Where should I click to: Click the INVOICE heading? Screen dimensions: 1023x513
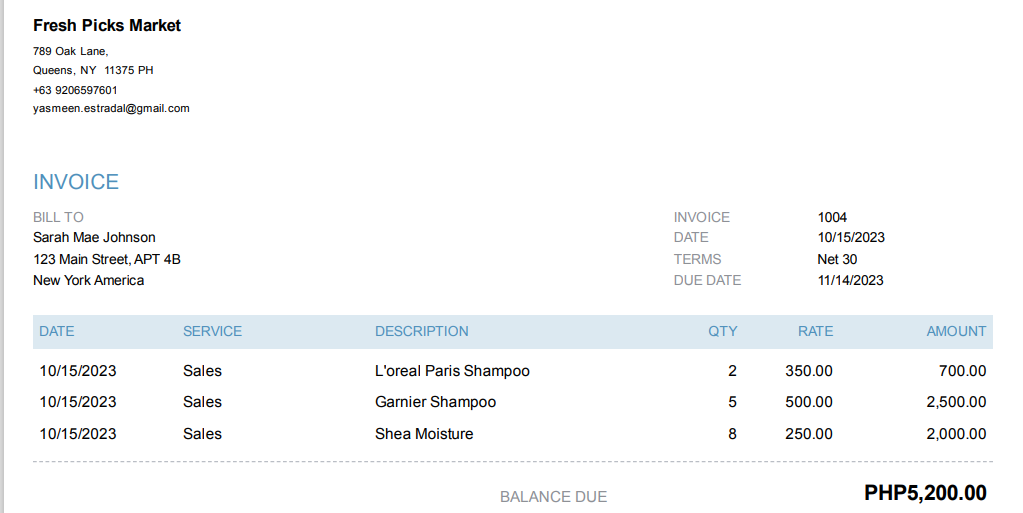tap(76, 182)
